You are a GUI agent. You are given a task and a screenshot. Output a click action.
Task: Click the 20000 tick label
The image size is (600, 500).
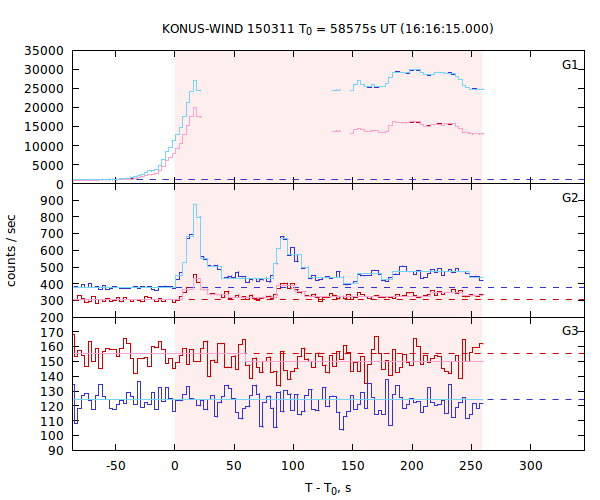coord(44,108)
